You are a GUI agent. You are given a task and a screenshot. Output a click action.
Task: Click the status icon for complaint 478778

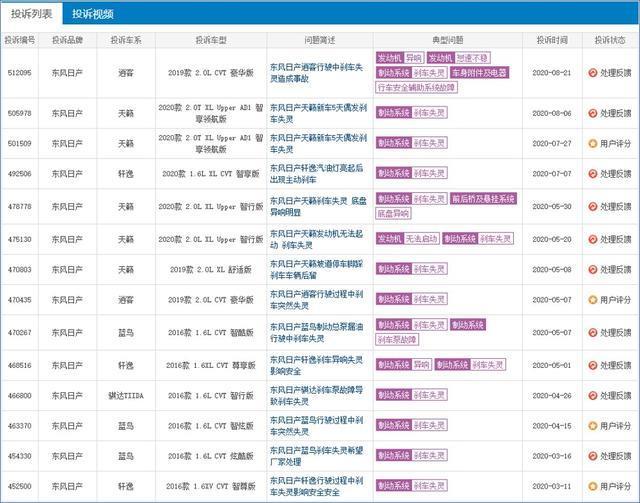[x=593, y=207]
